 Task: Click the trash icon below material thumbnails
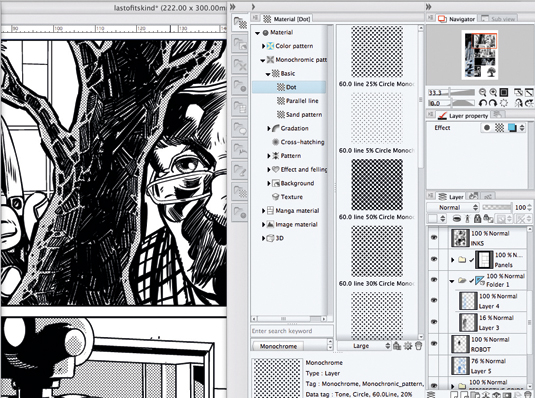click(x=418, y=346)
